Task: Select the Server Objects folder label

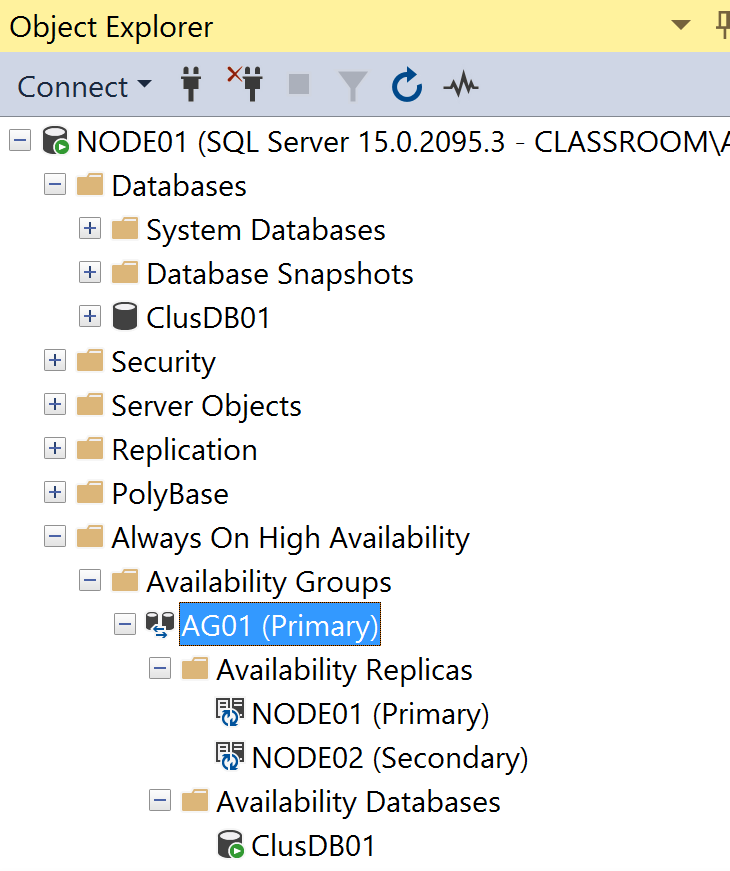Action: click(206, 406)
